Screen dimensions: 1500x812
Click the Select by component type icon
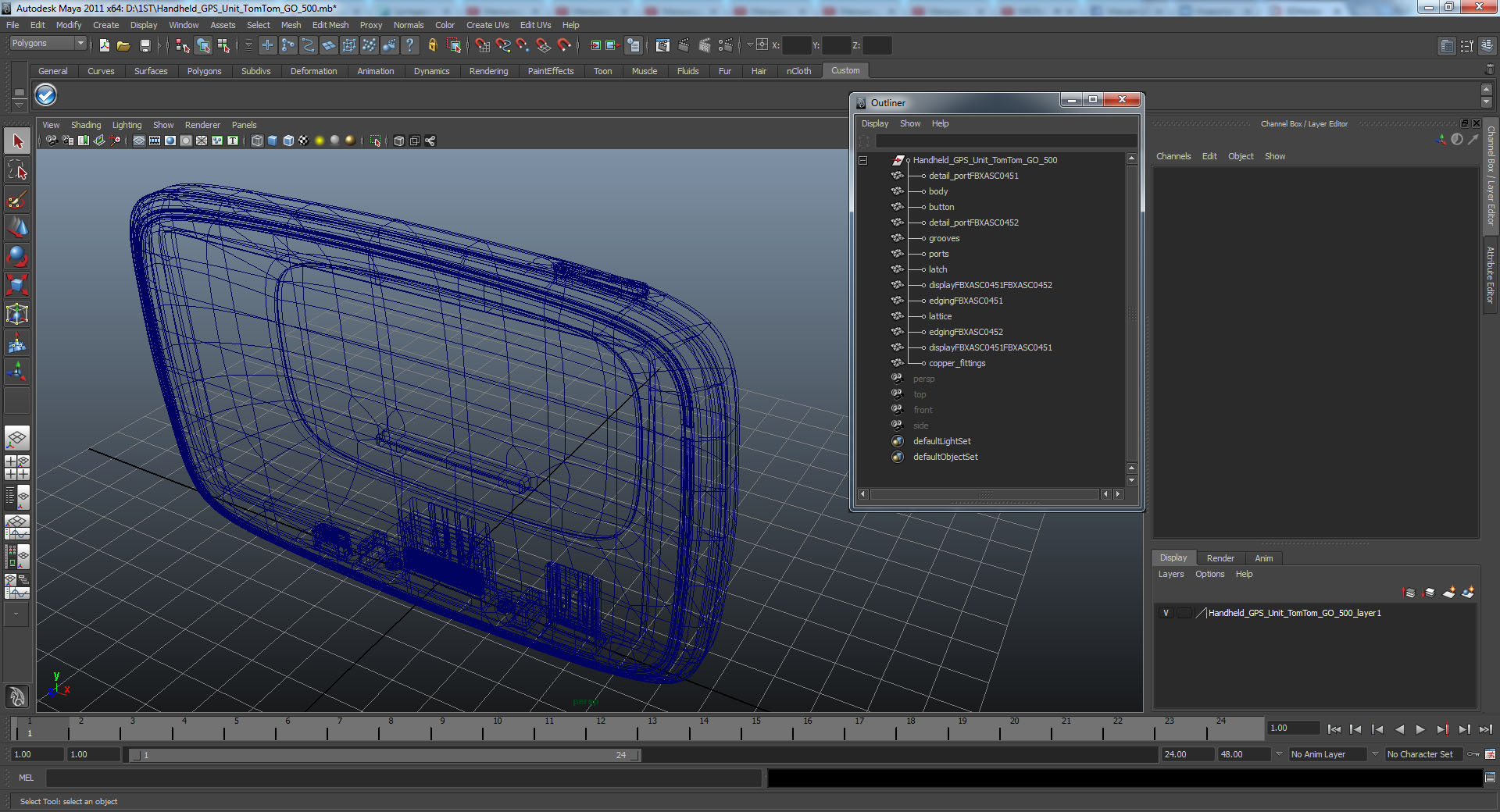pos(223,45)
